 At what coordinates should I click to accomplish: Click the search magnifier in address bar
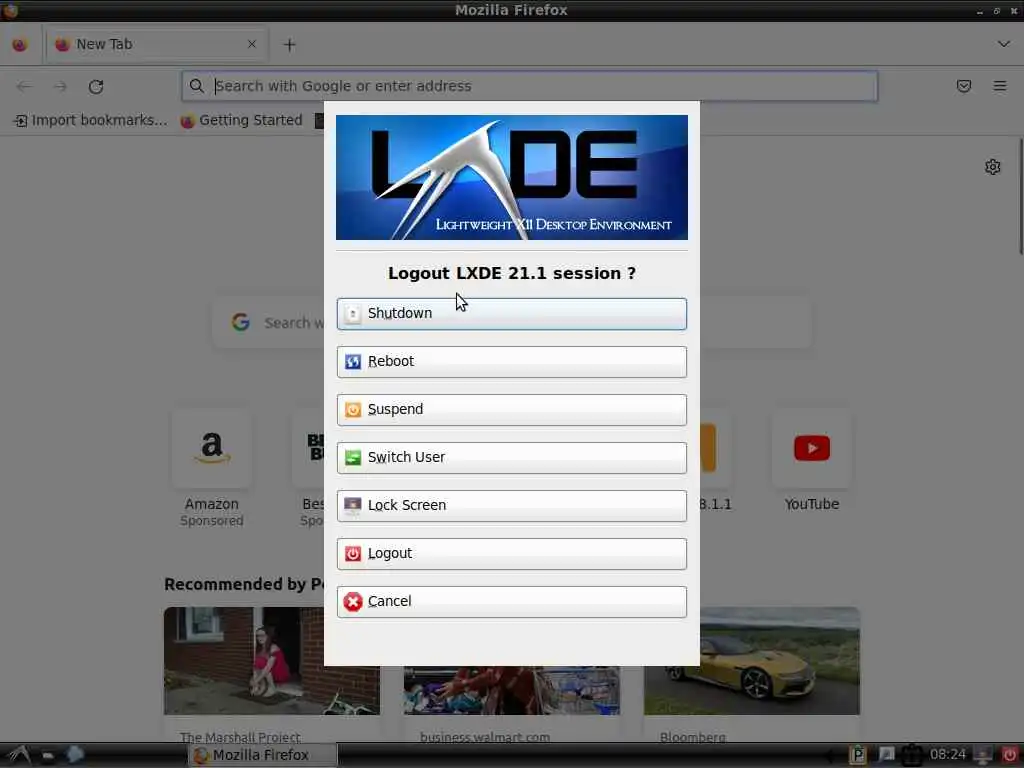click(x=196, y=86)
